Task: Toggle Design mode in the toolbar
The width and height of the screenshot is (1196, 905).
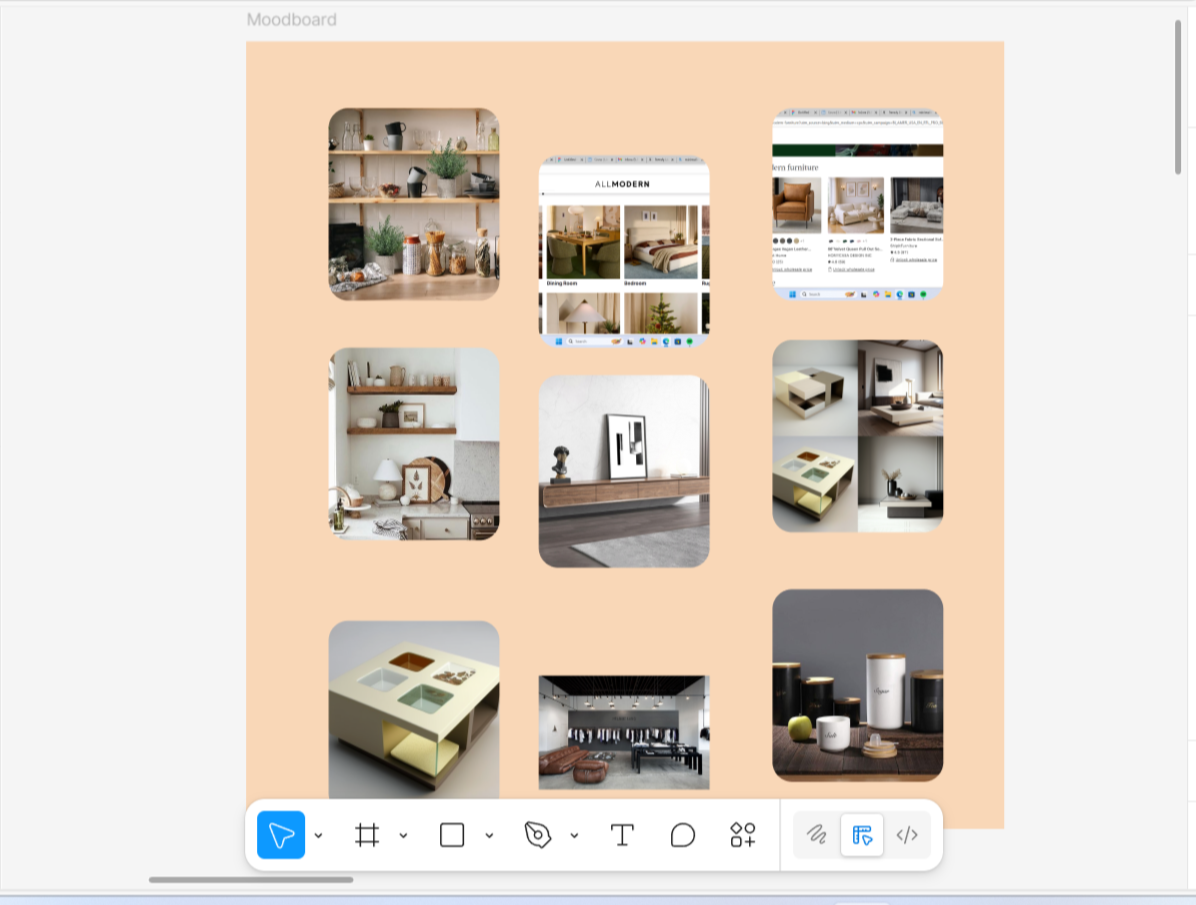Action: tap(862, 834)
